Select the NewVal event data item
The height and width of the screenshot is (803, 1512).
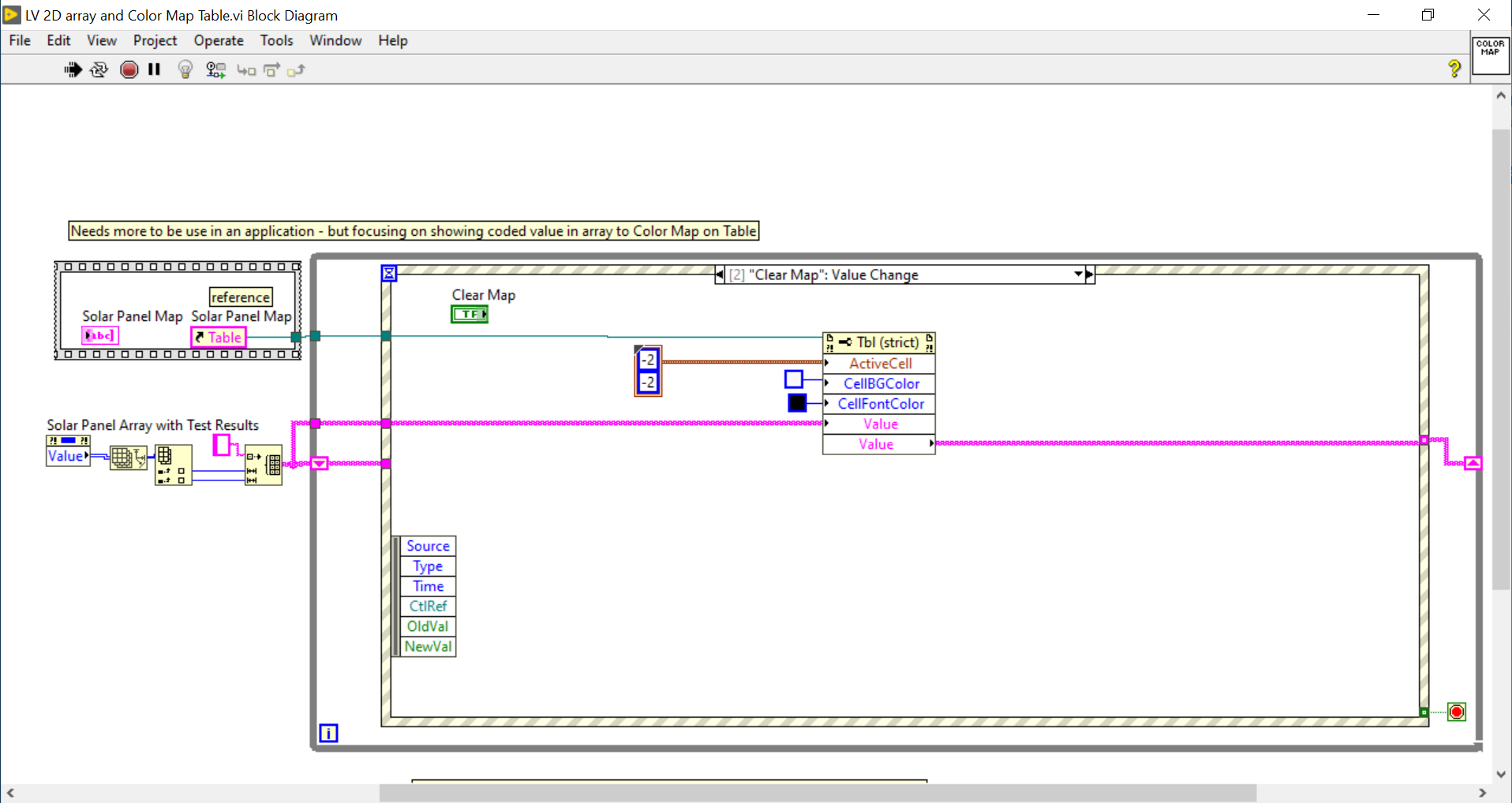[428, 647]
